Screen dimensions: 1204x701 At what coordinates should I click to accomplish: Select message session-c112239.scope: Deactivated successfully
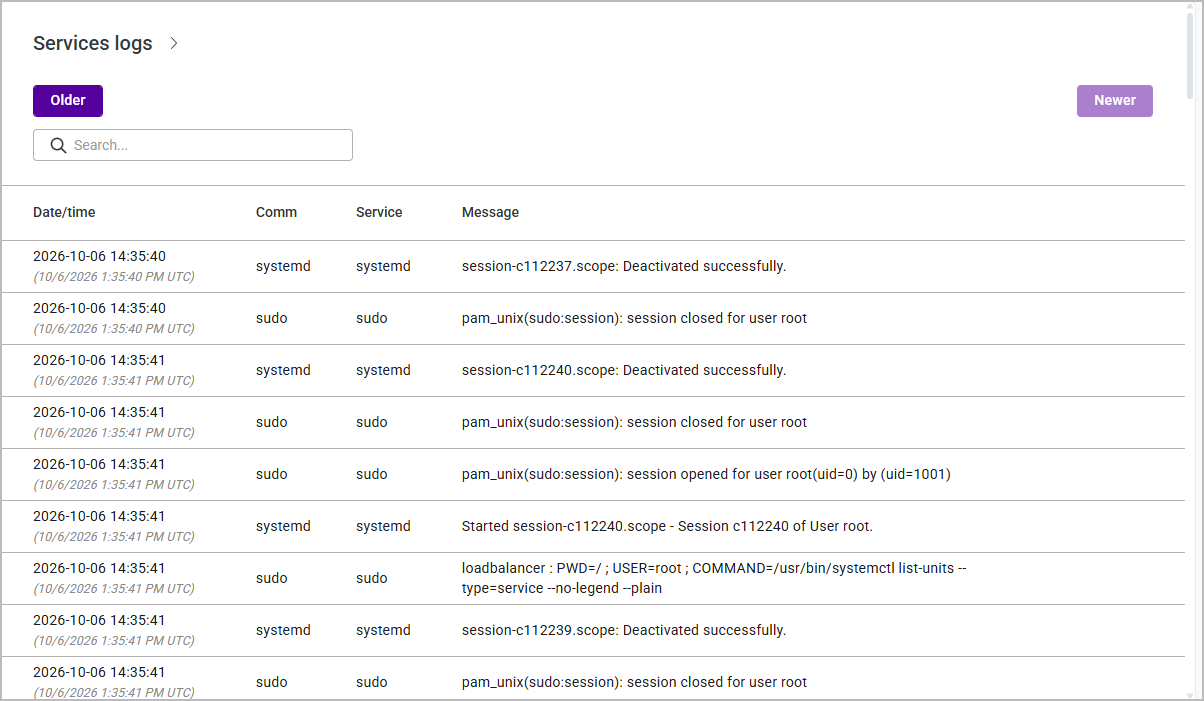pos(624,630)
